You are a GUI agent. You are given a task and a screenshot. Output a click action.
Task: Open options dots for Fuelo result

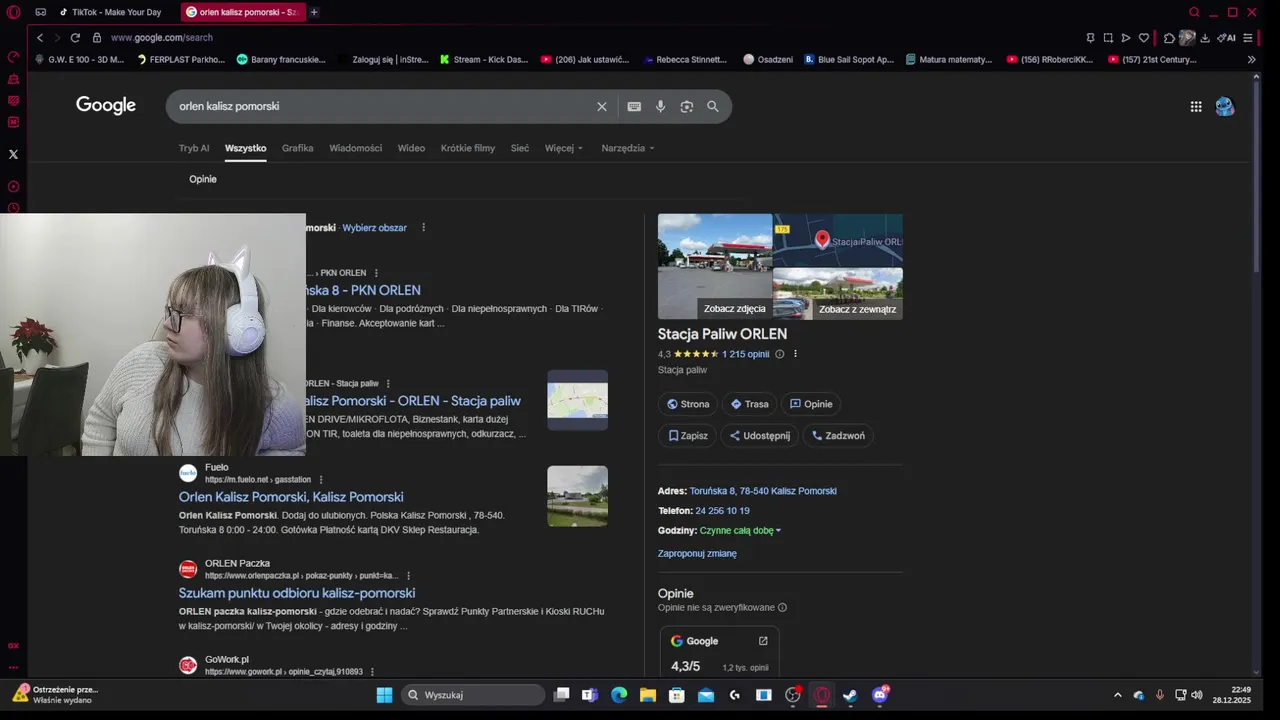click(x=321, y=479)
